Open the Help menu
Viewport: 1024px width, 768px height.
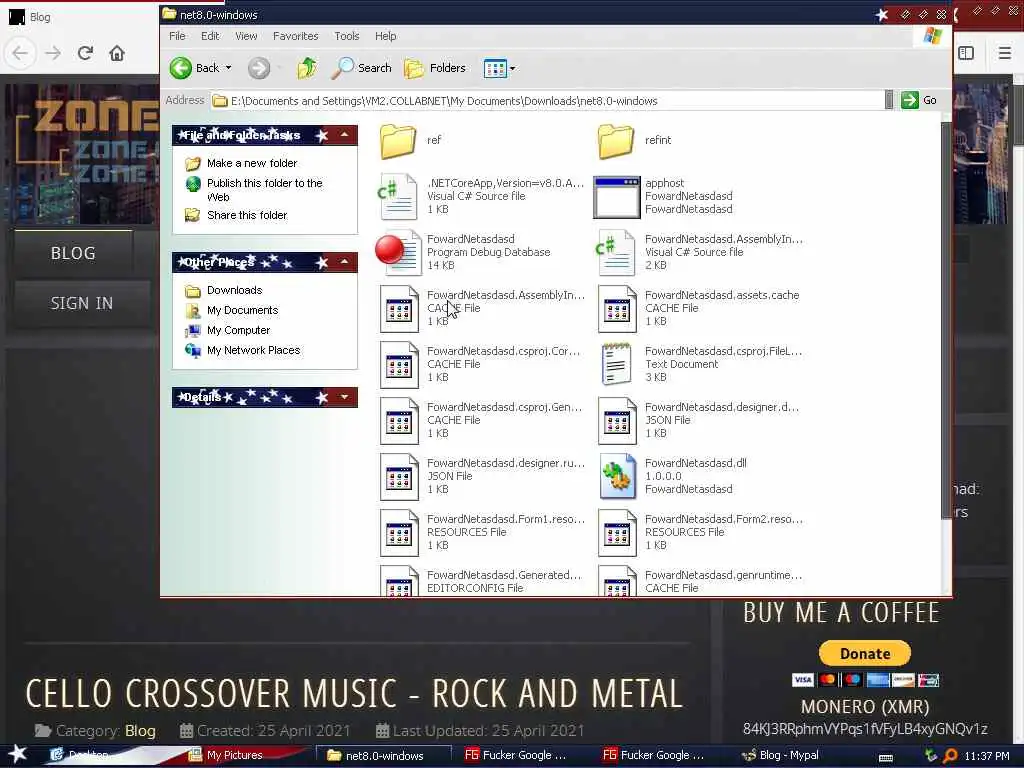385,36
